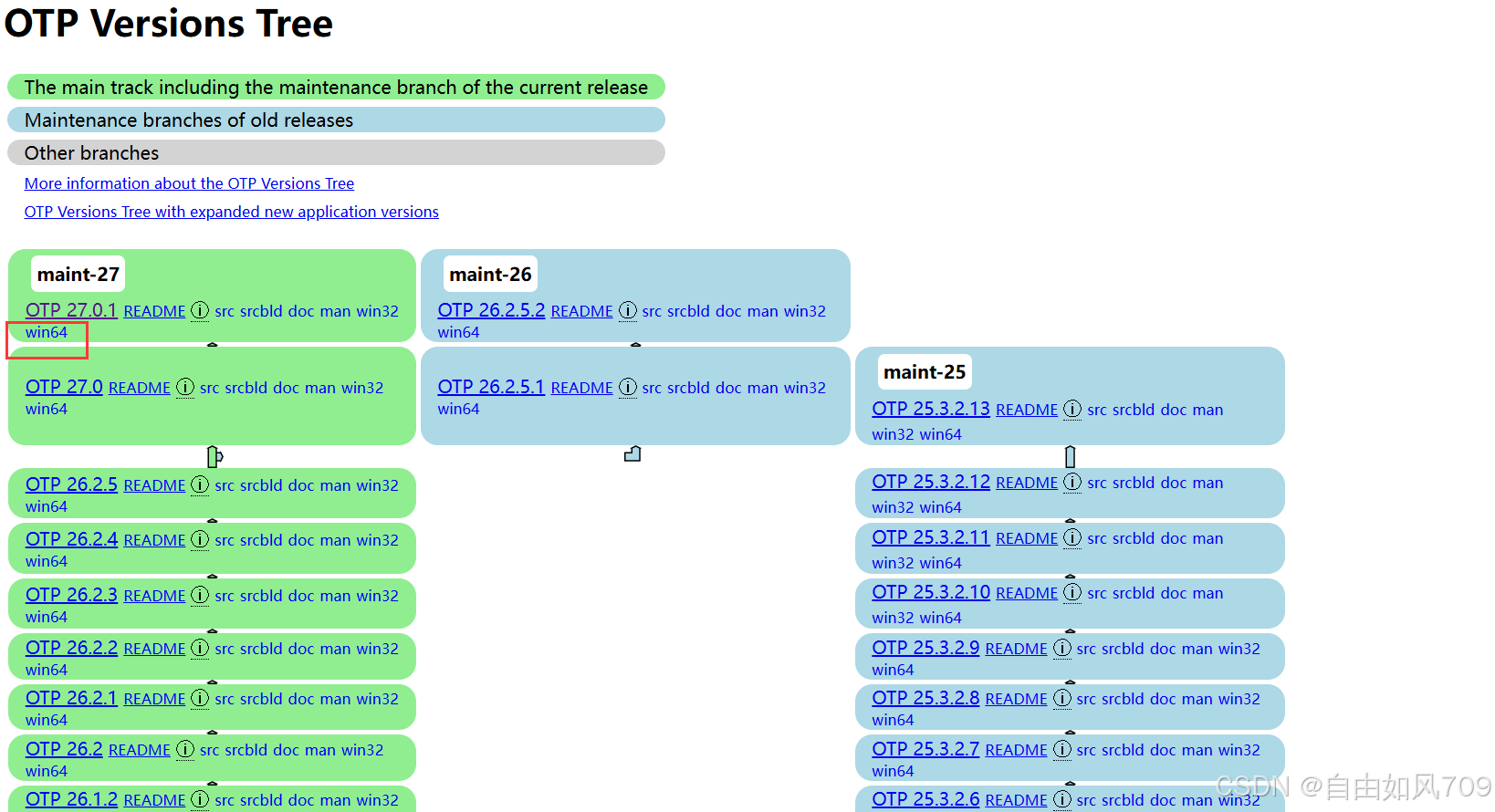
Task: Open the OTP 25.3.2.11 release link
Action: point(931,537)
